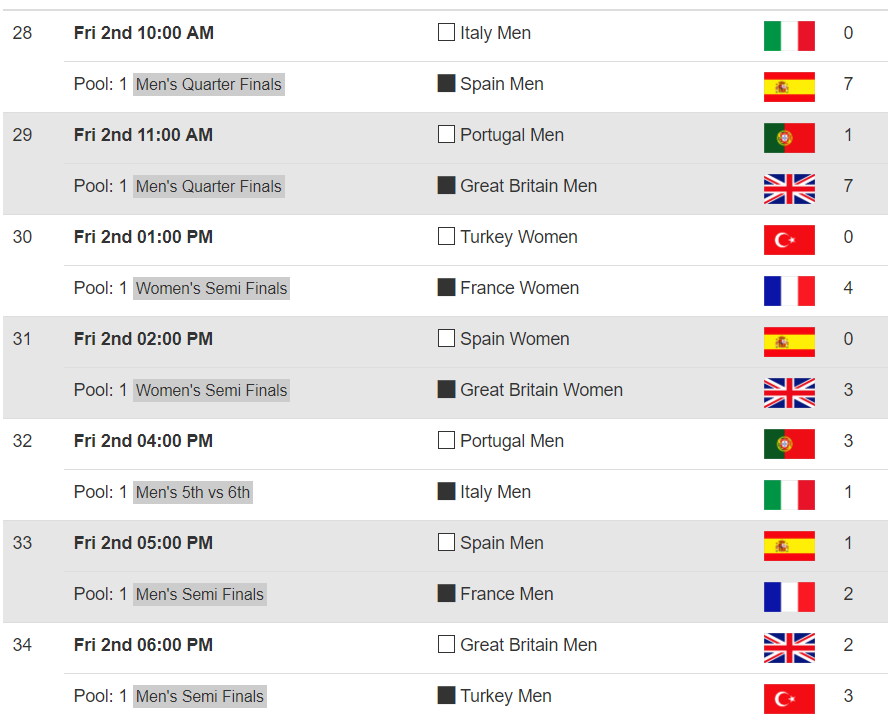The height and width of the screenshot is (723, 888).
Task: Click the white box beside Italy Men, match 28
Action: point(446,32)
